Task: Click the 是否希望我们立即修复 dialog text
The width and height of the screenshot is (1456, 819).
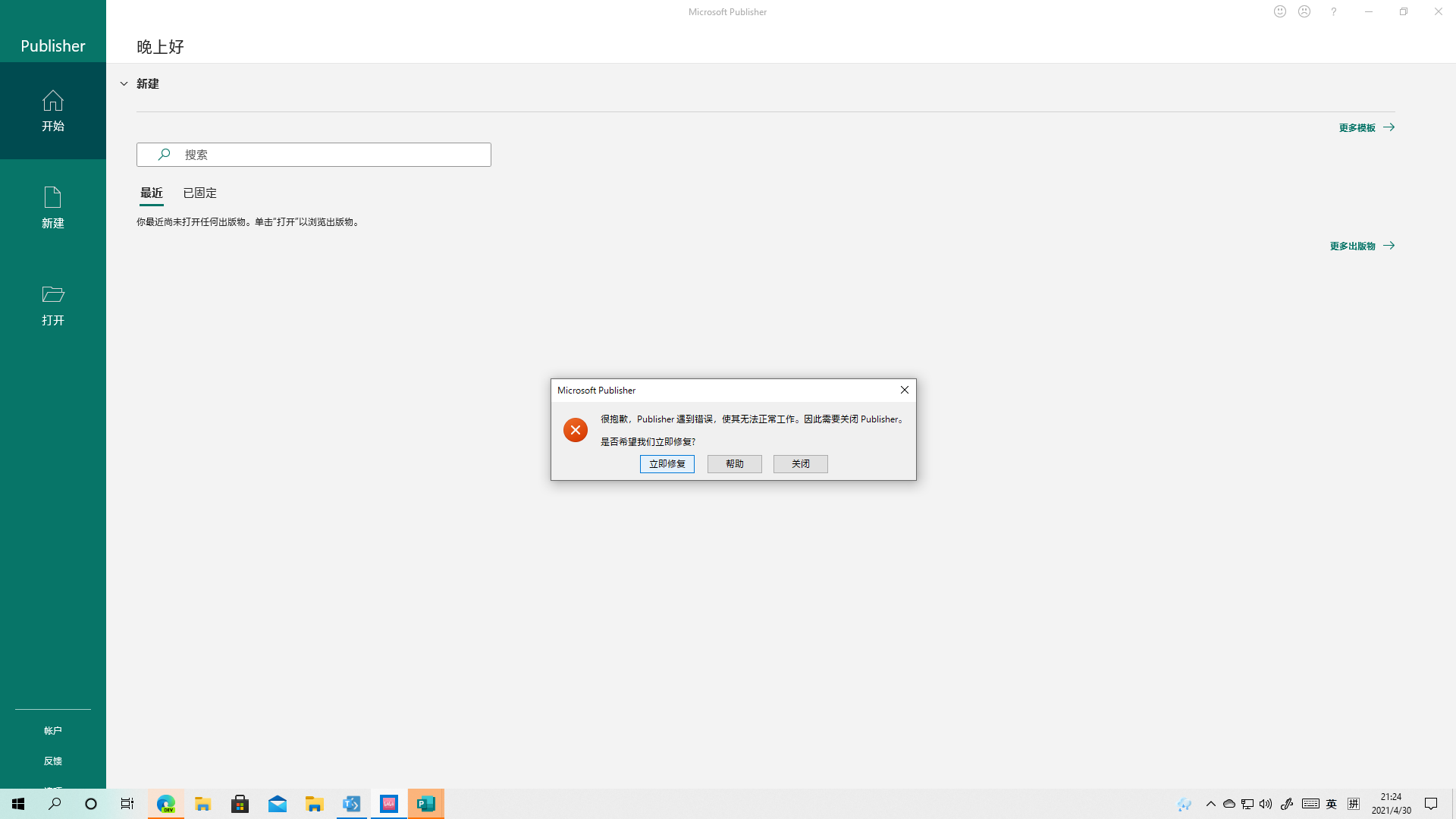Action: point(648,441)
